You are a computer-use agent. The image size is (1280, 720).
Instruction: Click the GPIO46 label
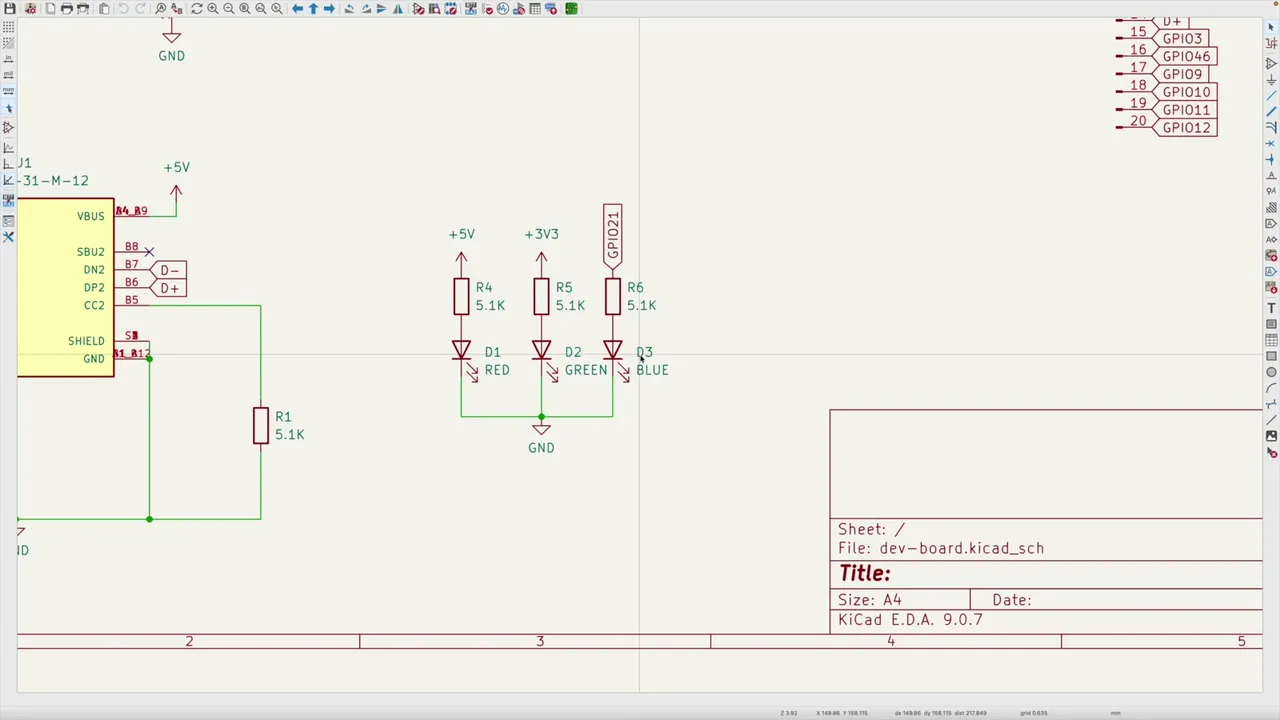1186,56
